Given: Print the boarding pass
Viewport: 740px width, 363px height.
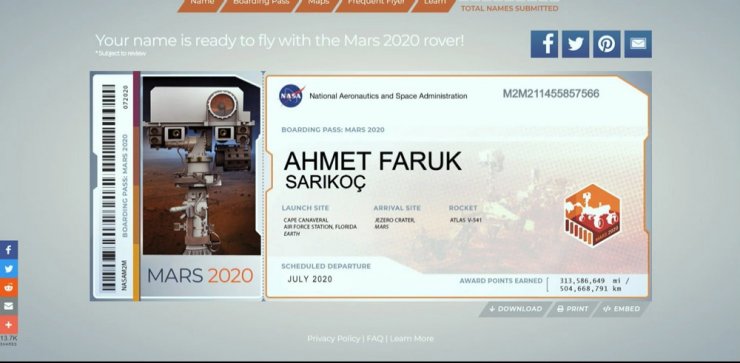Looking at the screenshot, I should point(572,309).
